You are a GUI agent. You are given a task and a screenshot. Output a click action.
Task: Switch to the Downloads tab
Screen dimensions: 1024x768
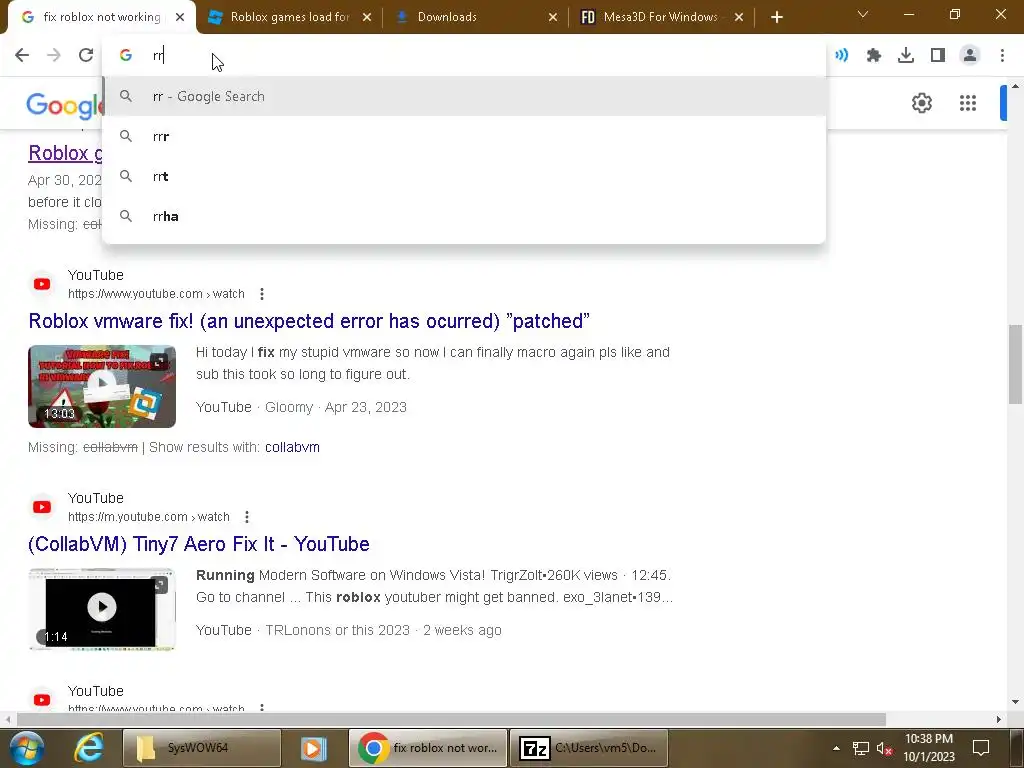(477, 17)
